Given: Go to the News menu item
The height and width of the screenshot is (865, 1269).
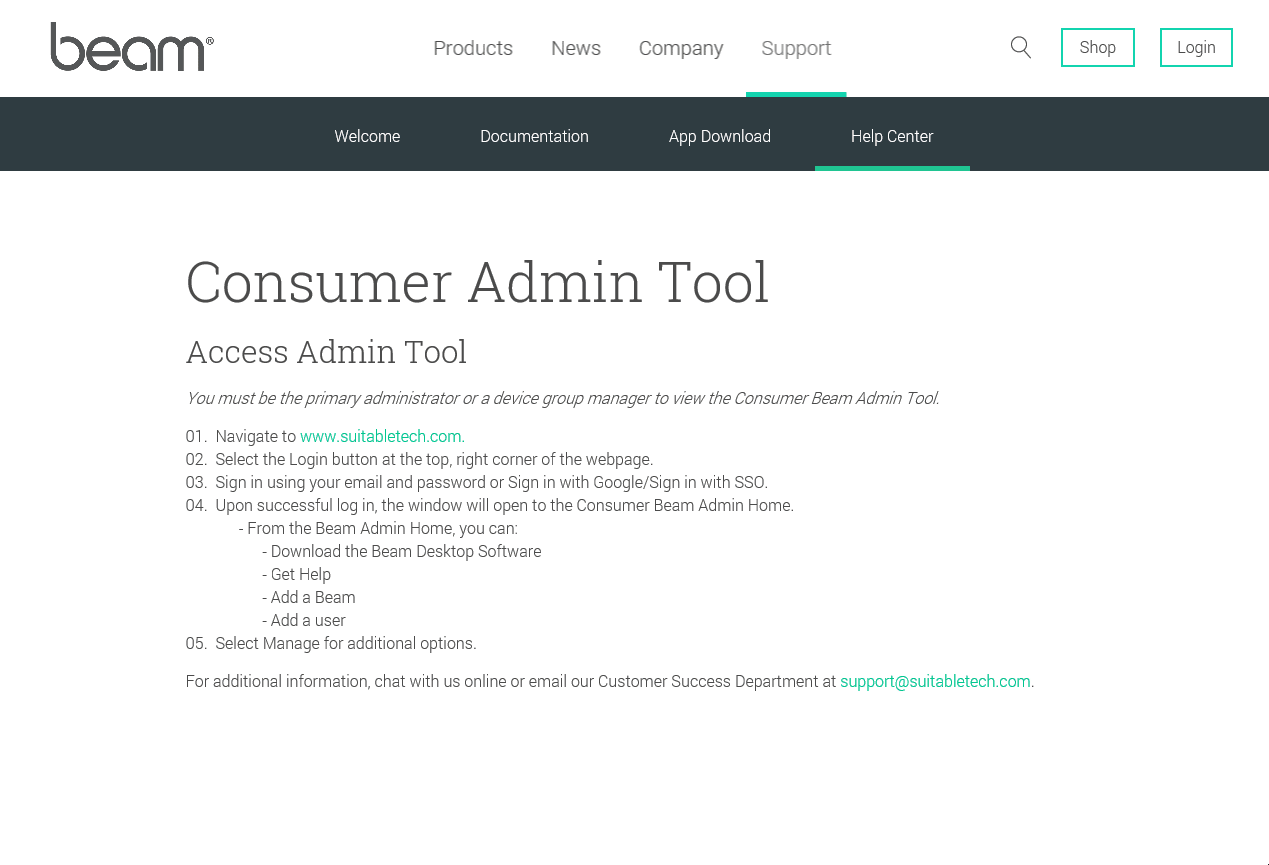Looking at the screenshot, I should pyautogui.click(x=576, y=48).
